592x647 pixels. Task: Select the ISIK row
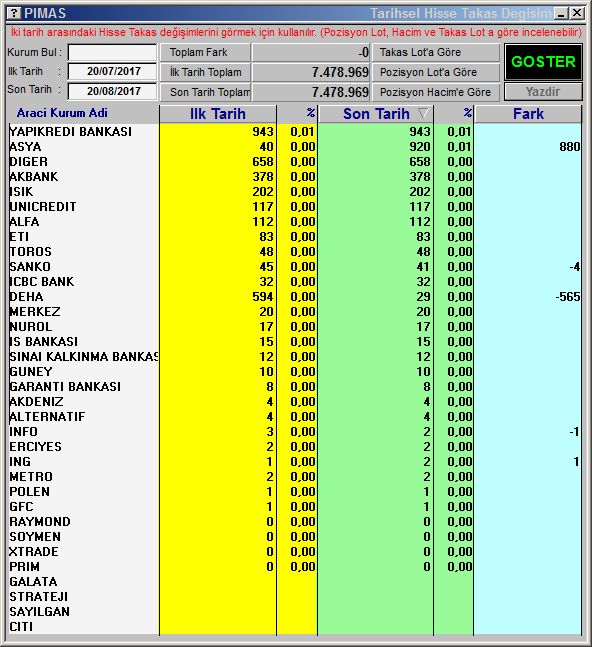(x=295, y=191)
